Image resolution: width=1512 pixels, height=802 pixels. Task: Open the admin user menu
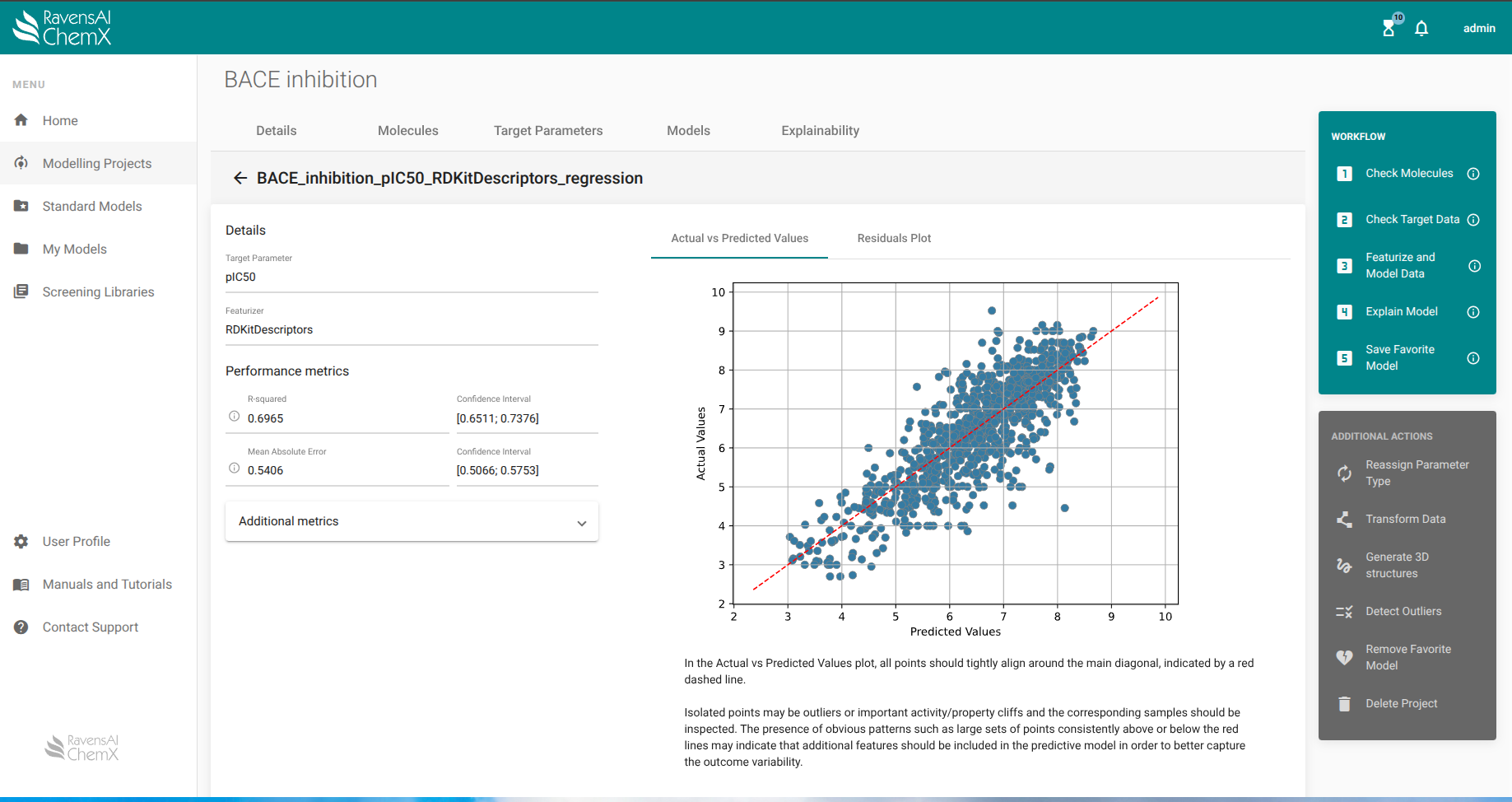point(1478,29)
